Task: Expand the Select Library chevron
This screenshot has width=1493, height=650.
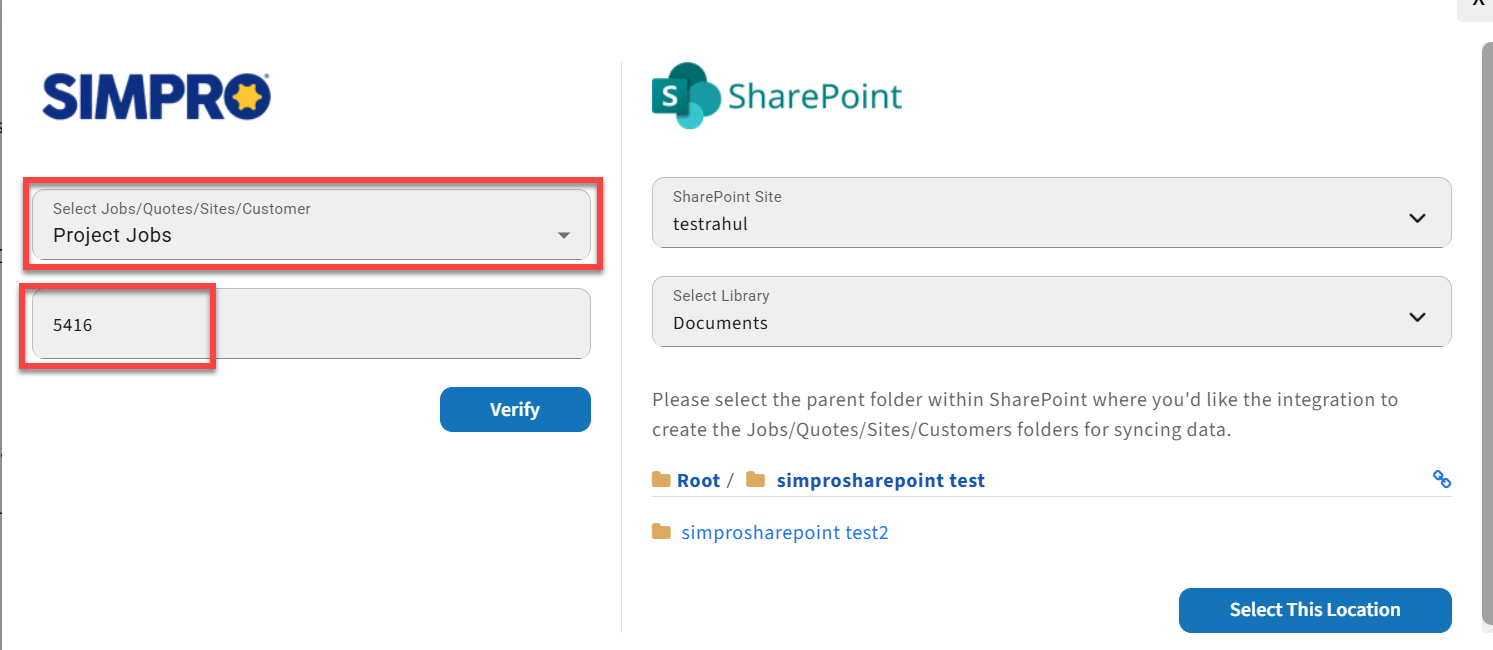Action: [1417, 316]
